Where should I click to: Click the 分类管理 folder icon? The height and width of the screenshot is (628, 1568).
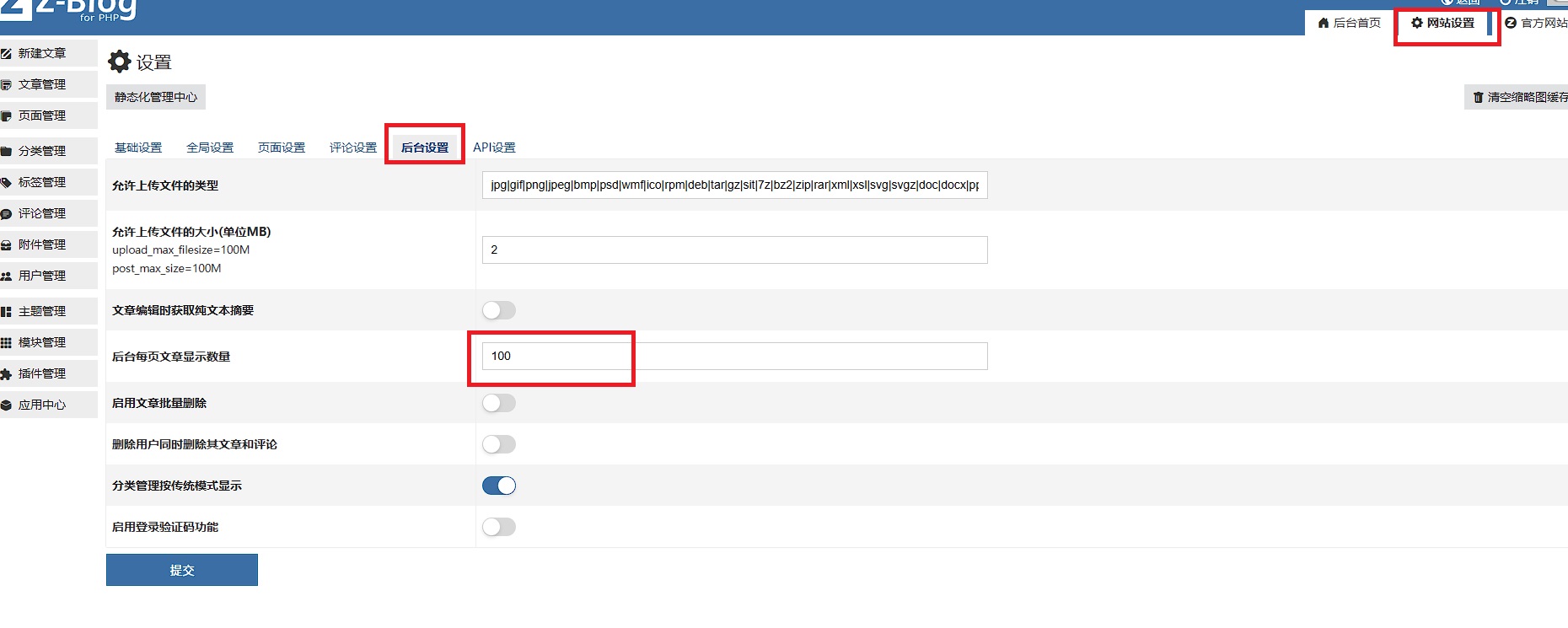point(6,152)
